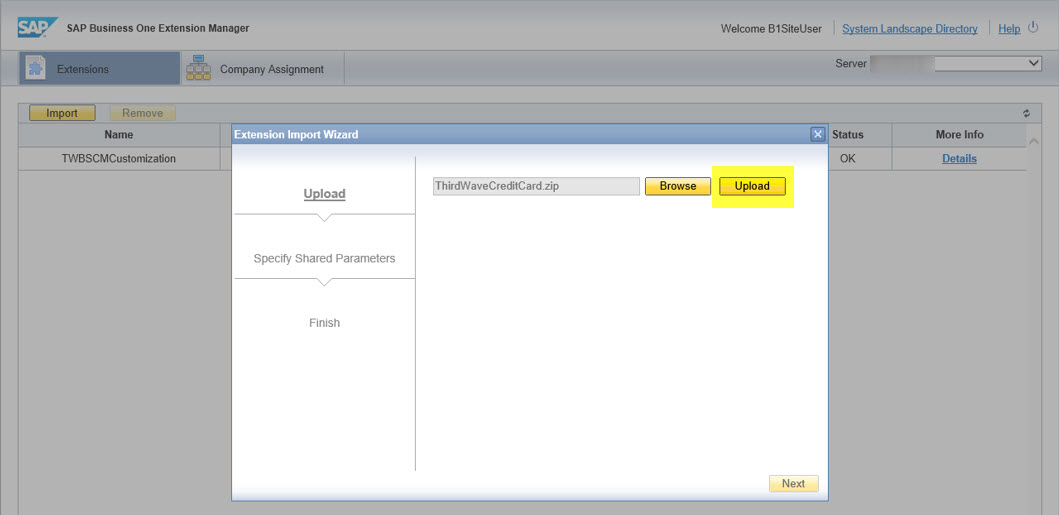Viewport: 1059px width, 515px height.
Task: Click the power logout icon
Action: 1033,28
